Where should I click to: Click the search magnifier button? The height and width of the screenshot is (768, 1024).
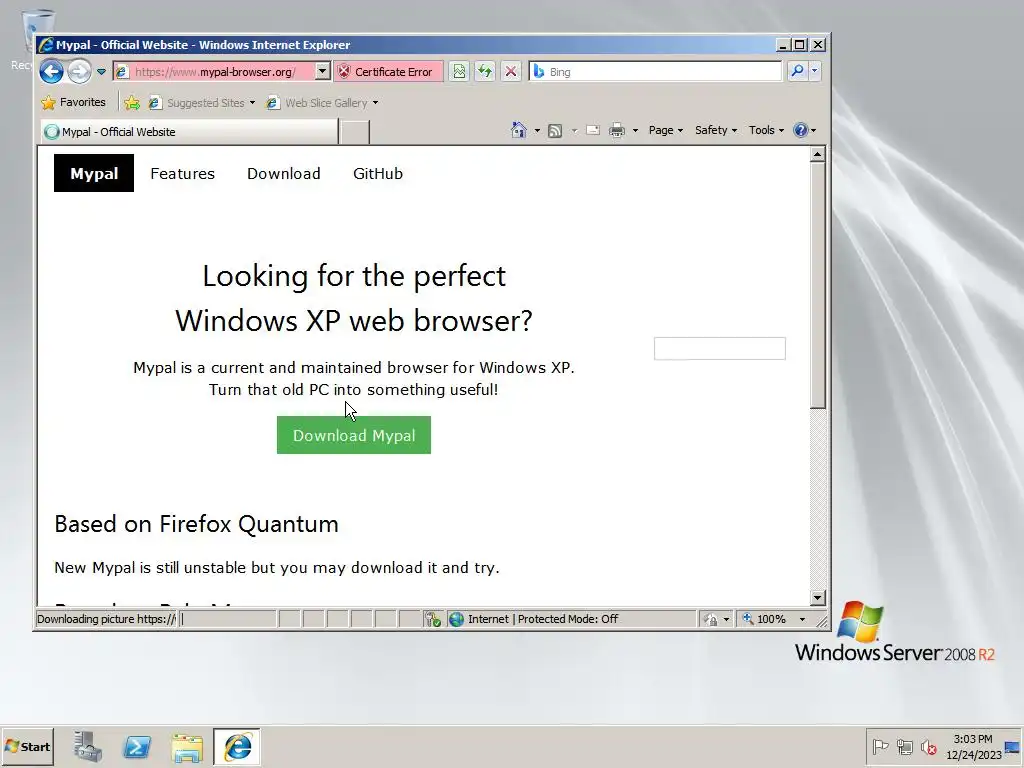797,71
